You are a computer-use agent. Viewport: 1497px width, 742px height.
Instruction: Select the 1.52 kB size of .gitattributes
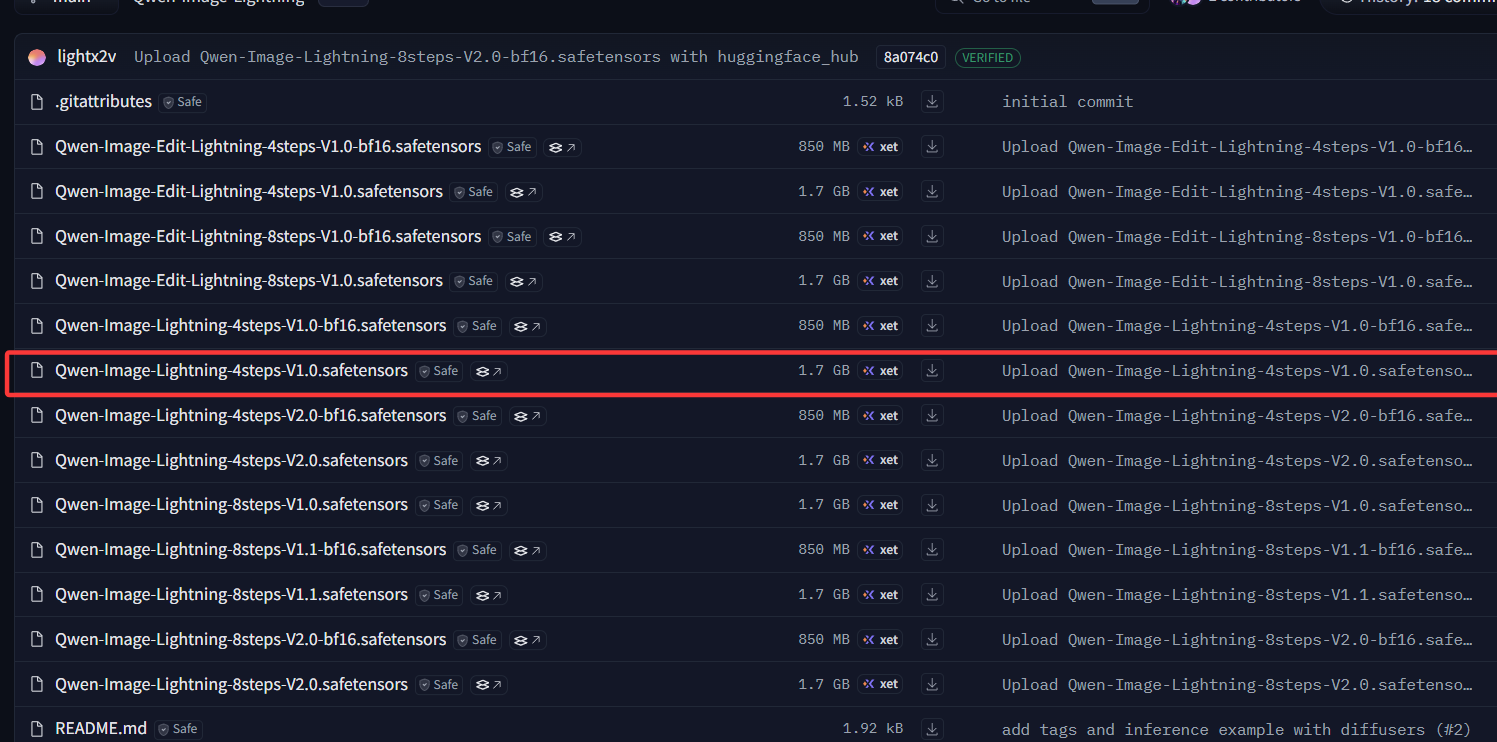(x=873, y=102)
